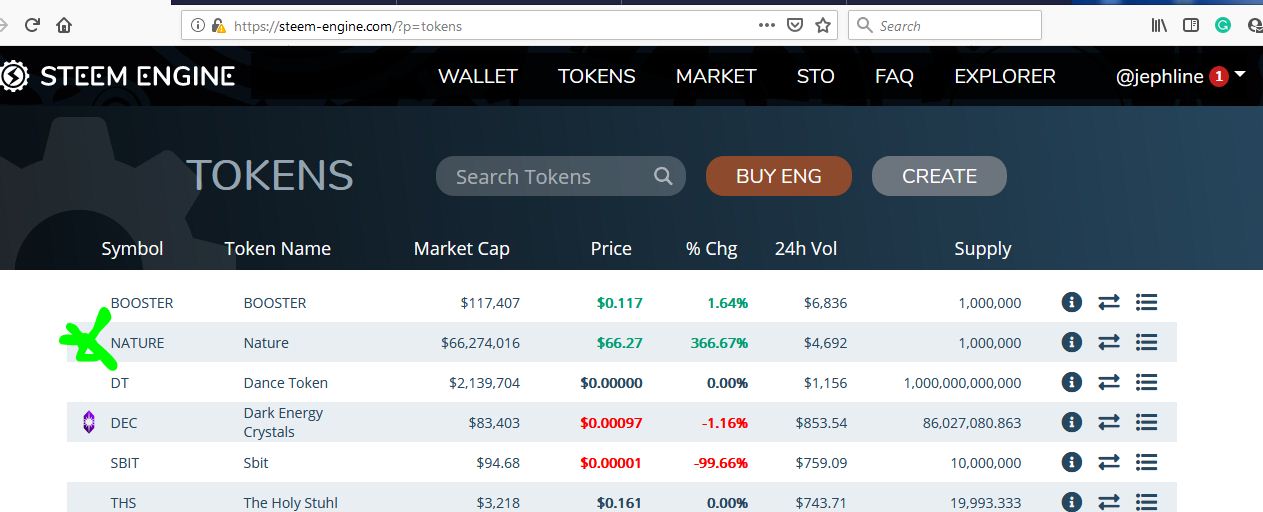Open the browser library icon
The height and width of the screenshot is (512, 1263).
[x=1159, y=26]
